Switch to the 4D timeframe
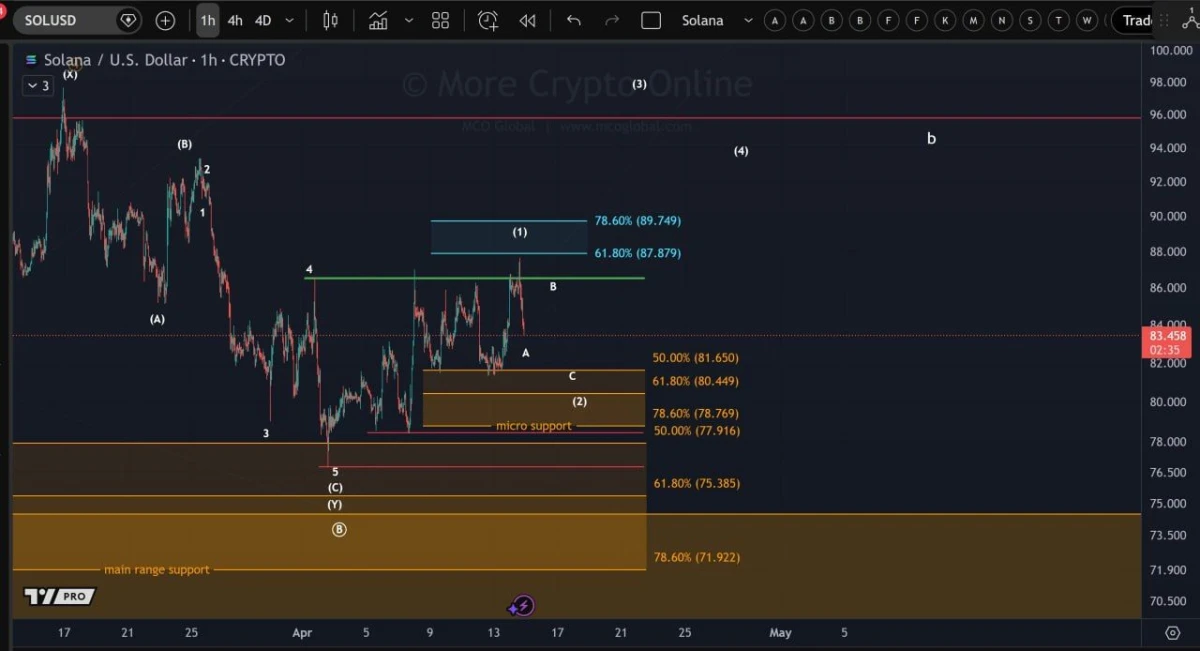The image size is (1200, 651). pyautogui.click(x=262, y=20)
